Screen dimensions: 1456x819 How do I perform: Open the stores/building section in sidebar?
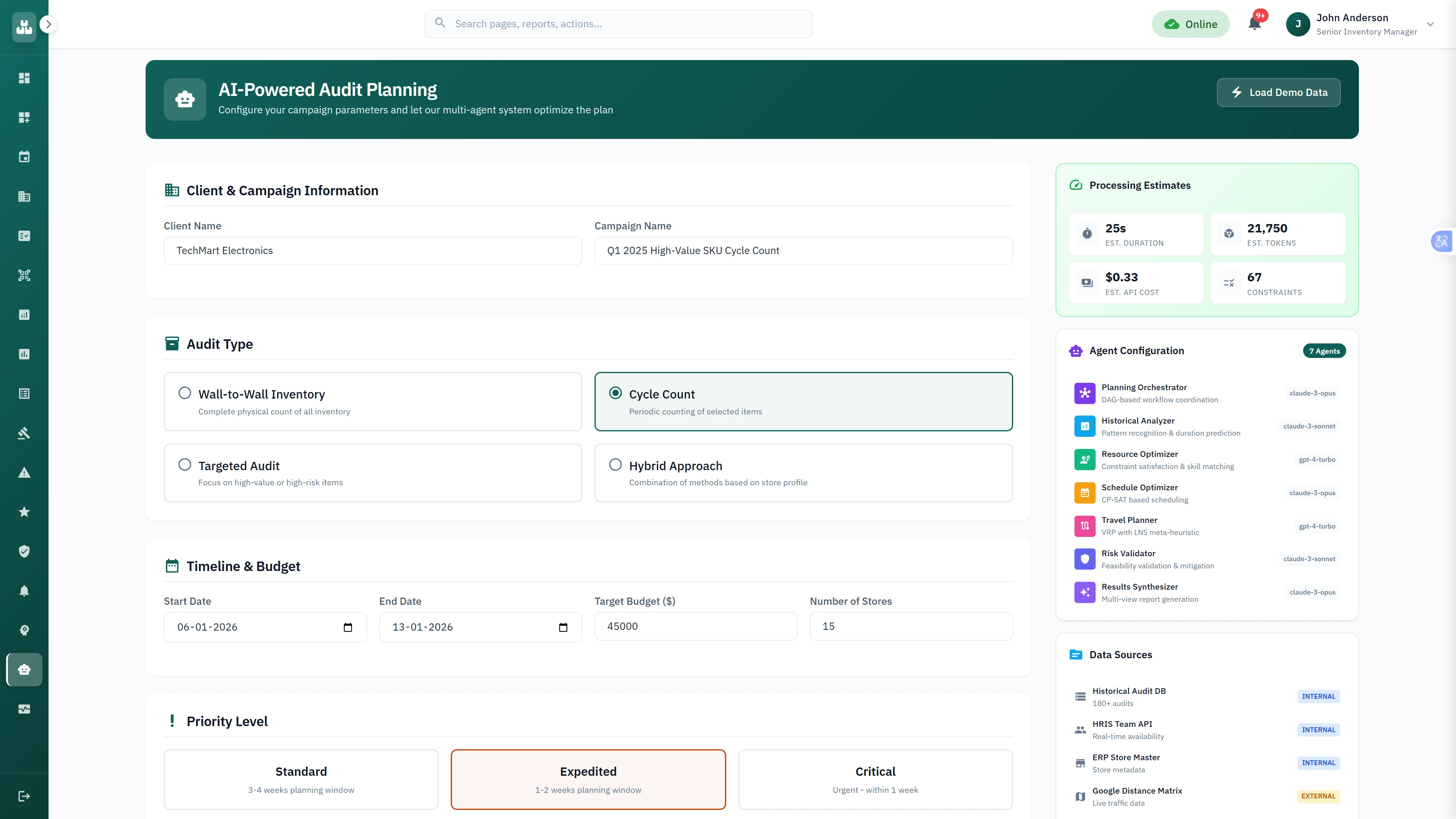pos(24,196)
